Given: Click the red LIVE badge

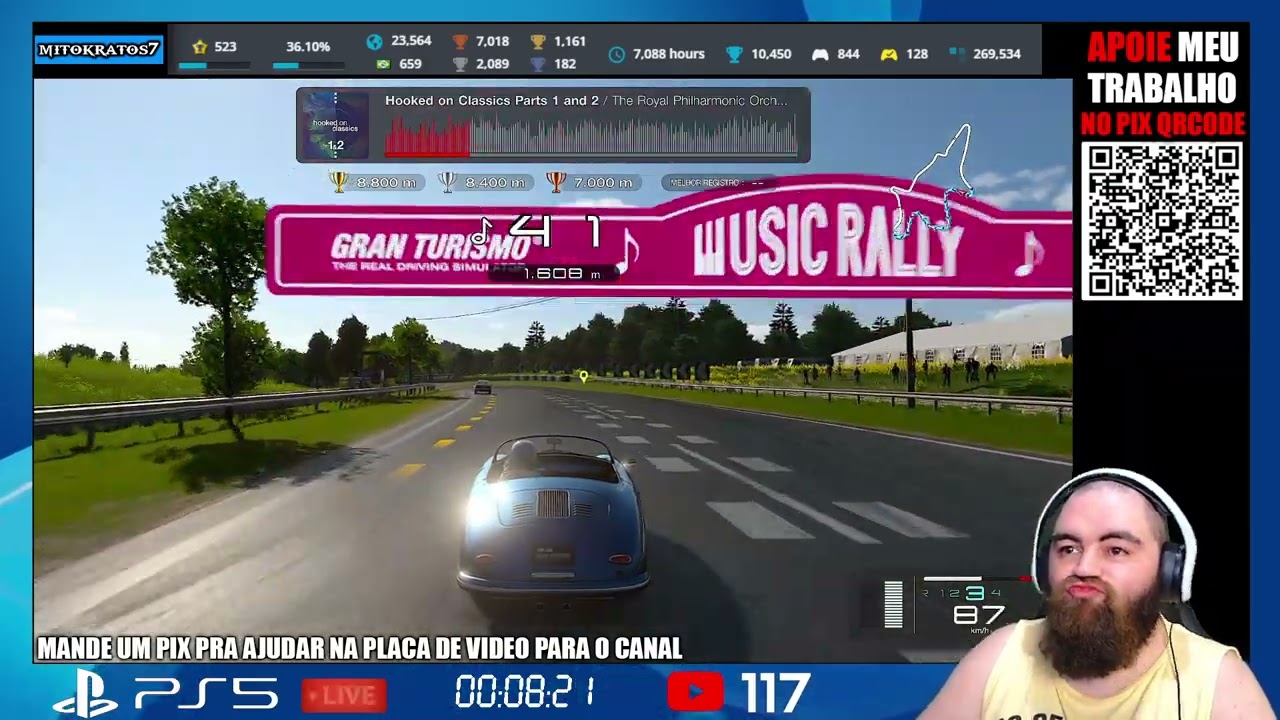Looking at the screenshot, I should 344,694.
